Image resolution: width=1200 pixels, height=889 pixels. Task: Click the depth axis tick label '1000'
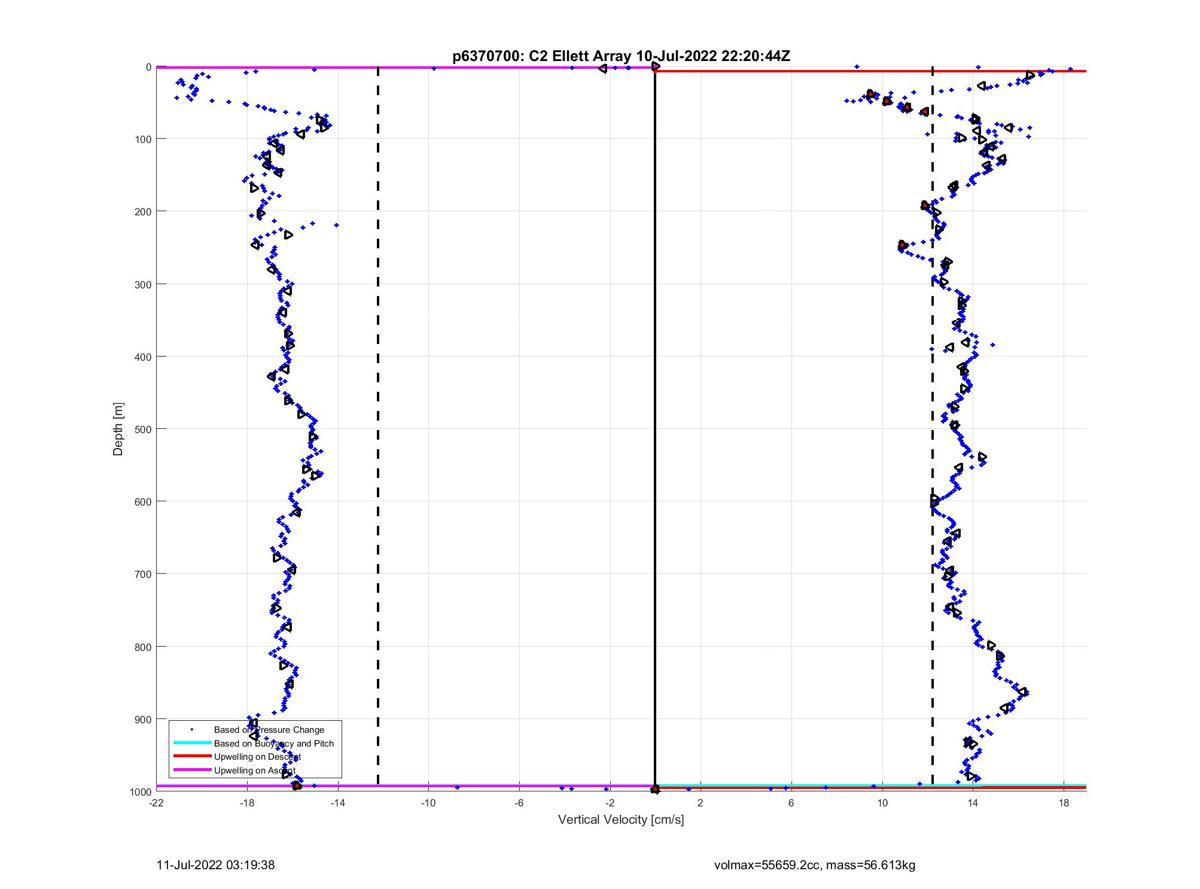[139, 791]
